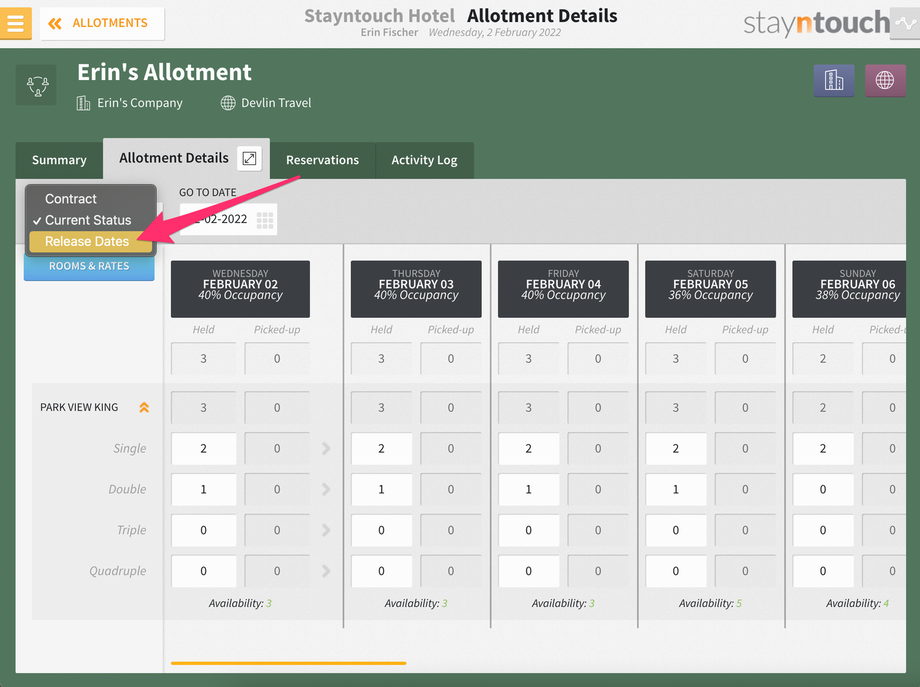This screenshot has width=920, height=687.
Task: Open the hamburger main menu
Action: click(16, 23)
